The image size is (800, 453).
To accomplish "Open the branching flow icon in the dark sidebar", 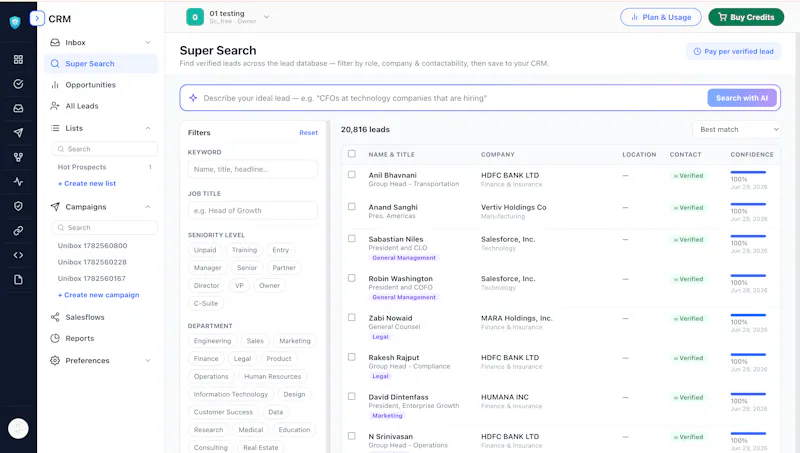I will click(x=18, y=157).
